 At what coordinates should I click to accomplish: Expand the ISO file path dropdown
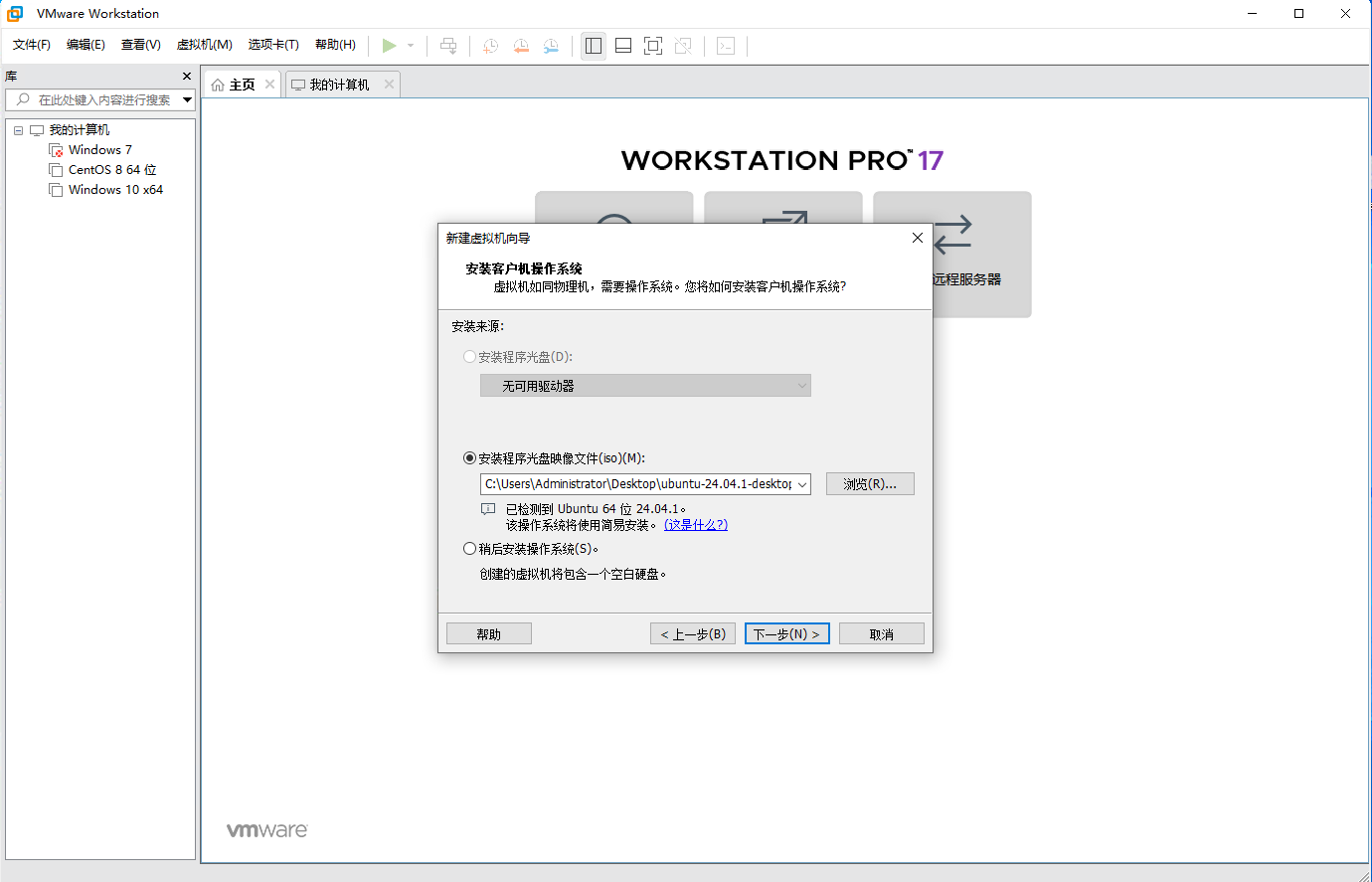802,484
